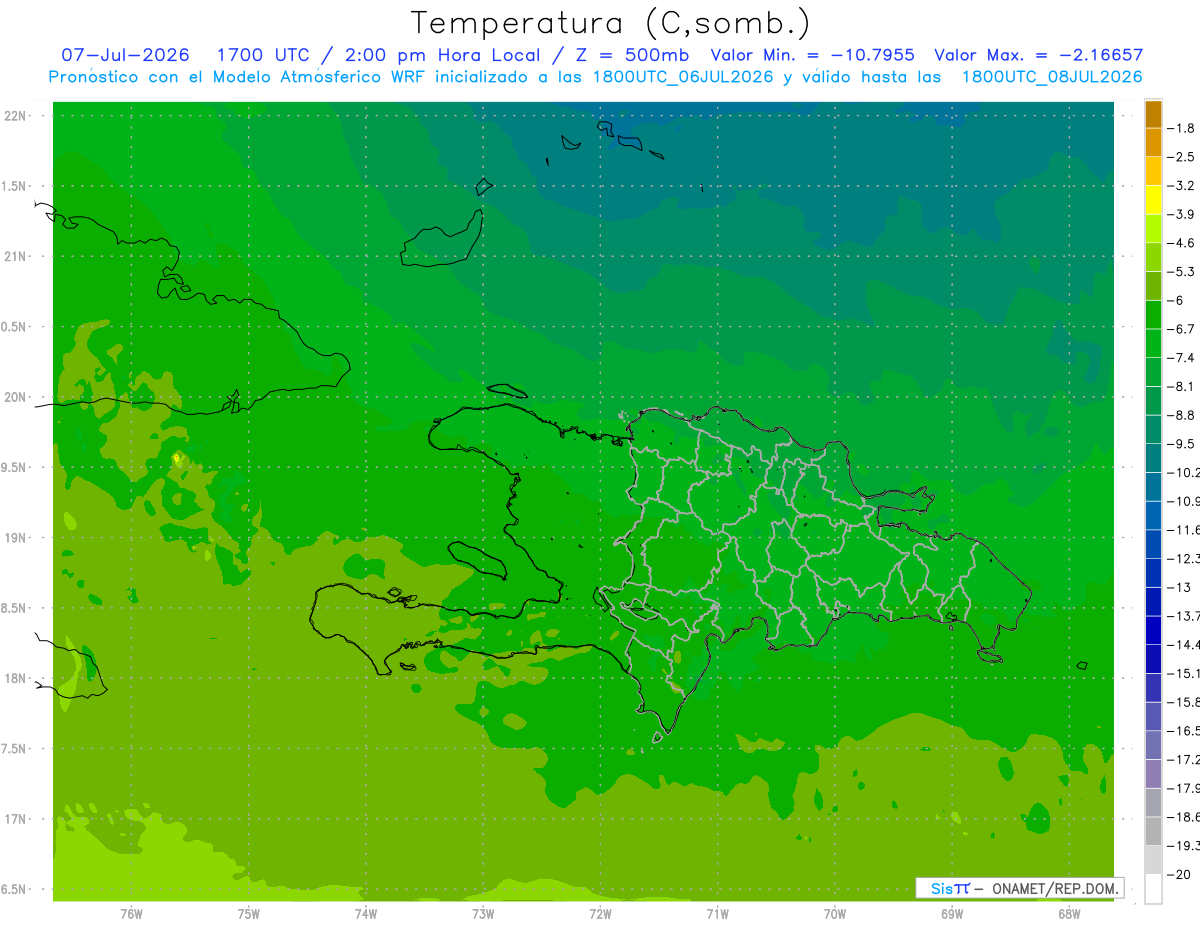Click the "-10.2" legend value
This screenshot has height=927, width=1200.
coord(1184,472)
